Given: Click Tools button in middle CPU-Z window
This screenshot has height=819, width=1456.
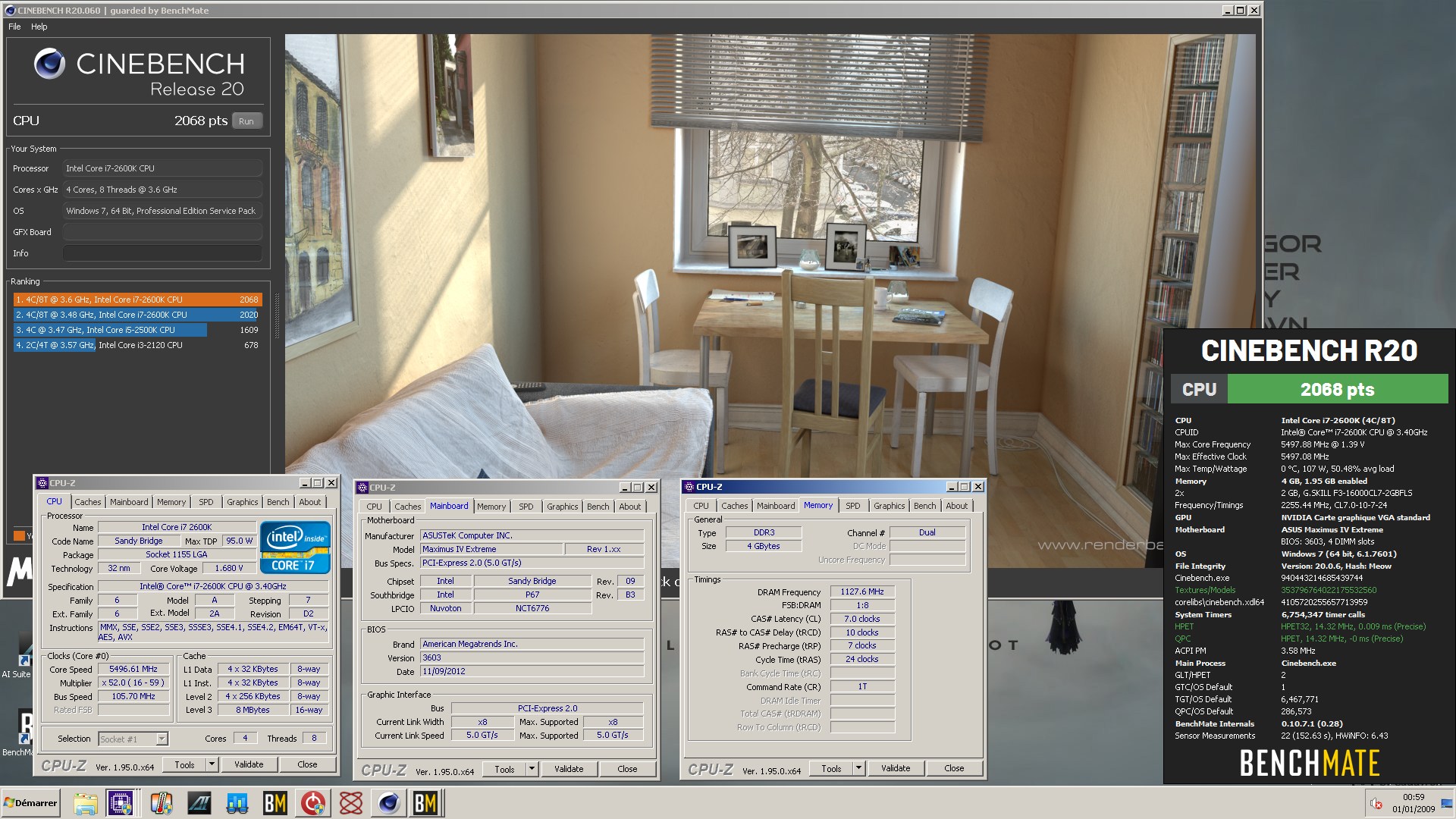Looking at the screenshot, I should 504,769.
